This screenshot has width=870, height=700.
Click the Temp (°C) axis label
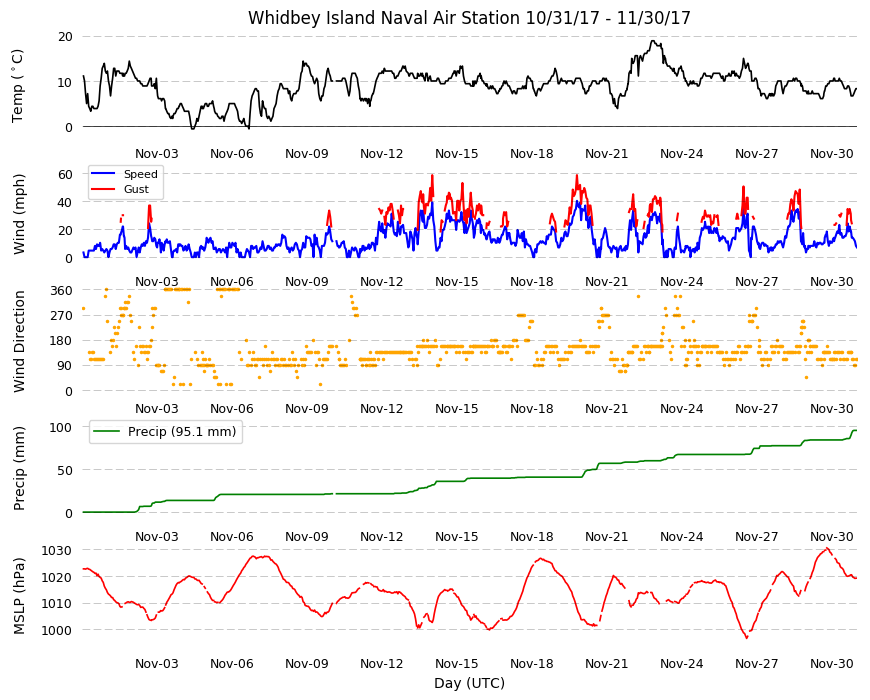tap(18, 86)
